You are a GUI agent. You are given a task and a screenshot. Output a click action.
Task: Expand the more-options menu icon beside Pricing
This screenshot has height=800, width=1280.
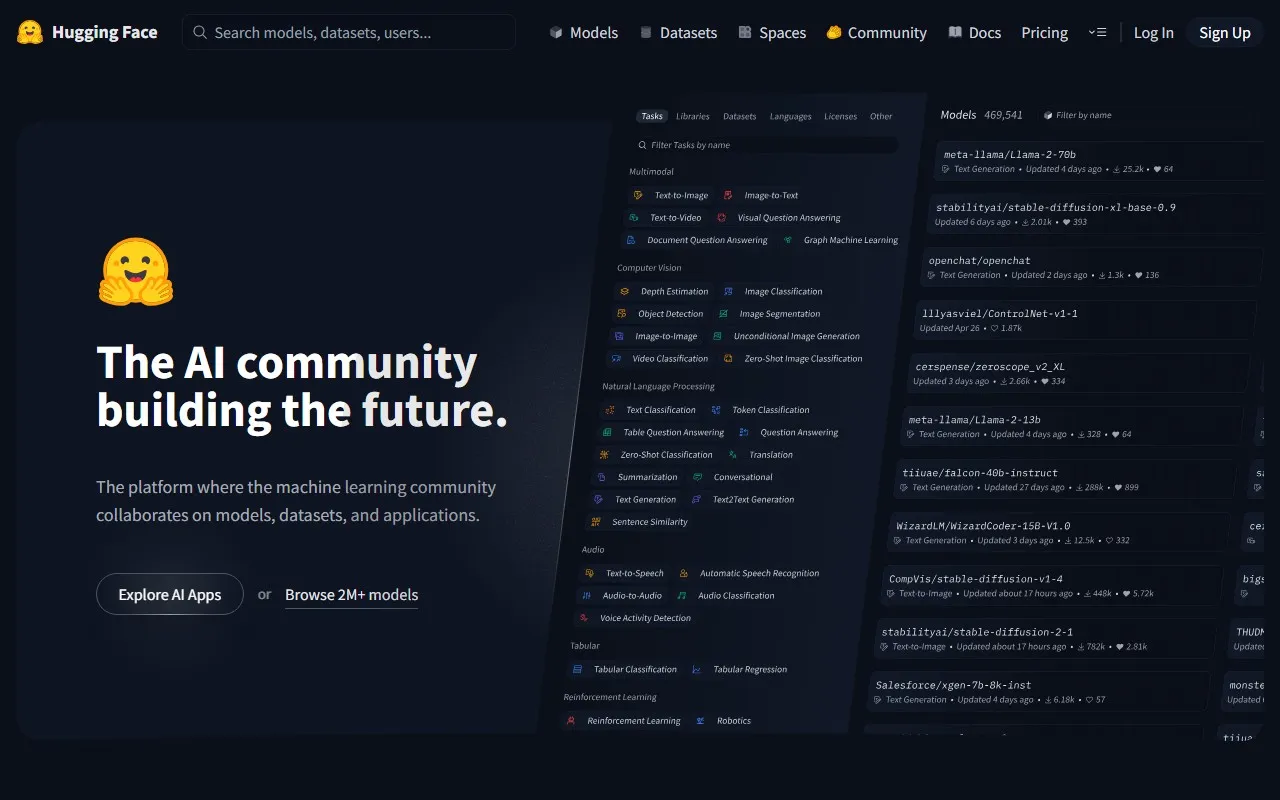(1097, 33)
